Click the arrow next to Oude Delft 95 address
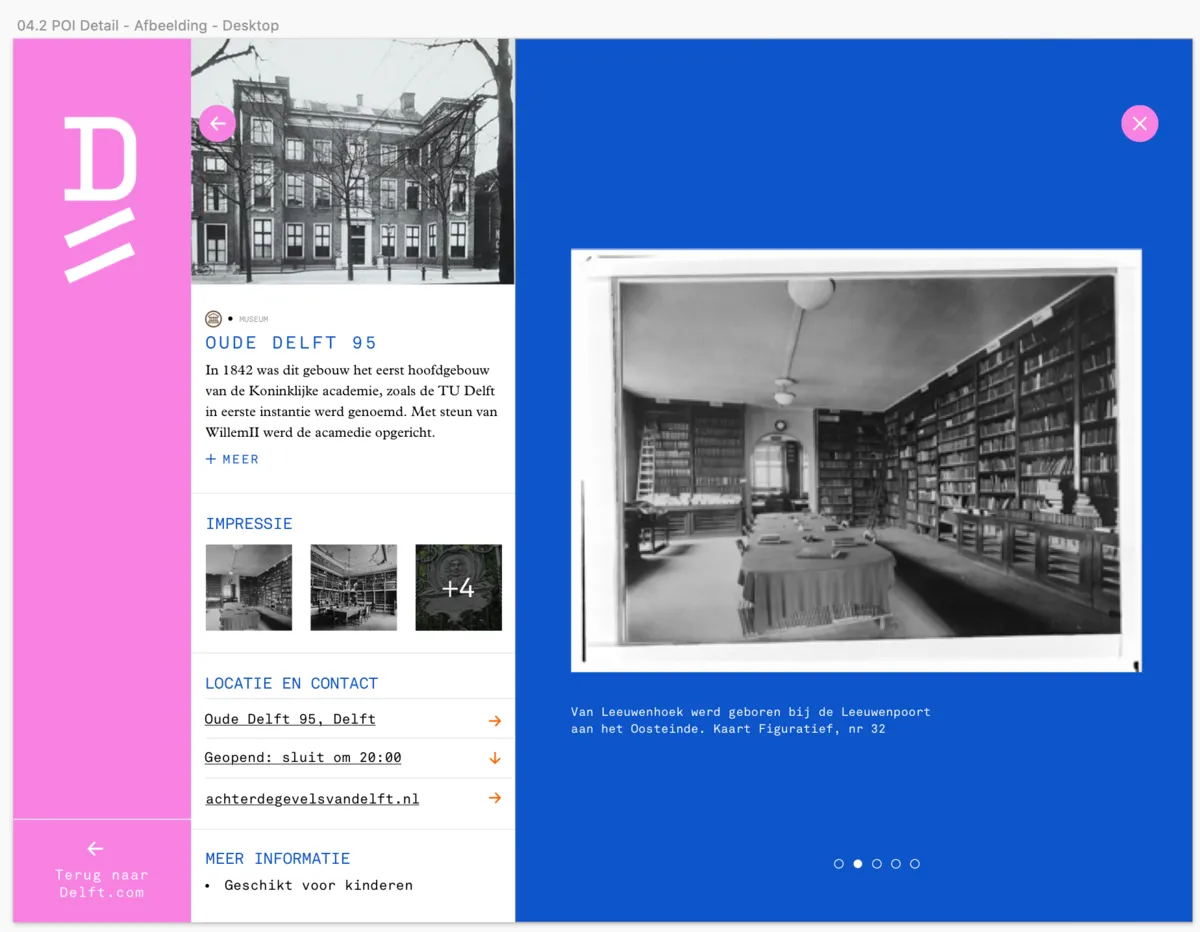 (x=494, y=720)
